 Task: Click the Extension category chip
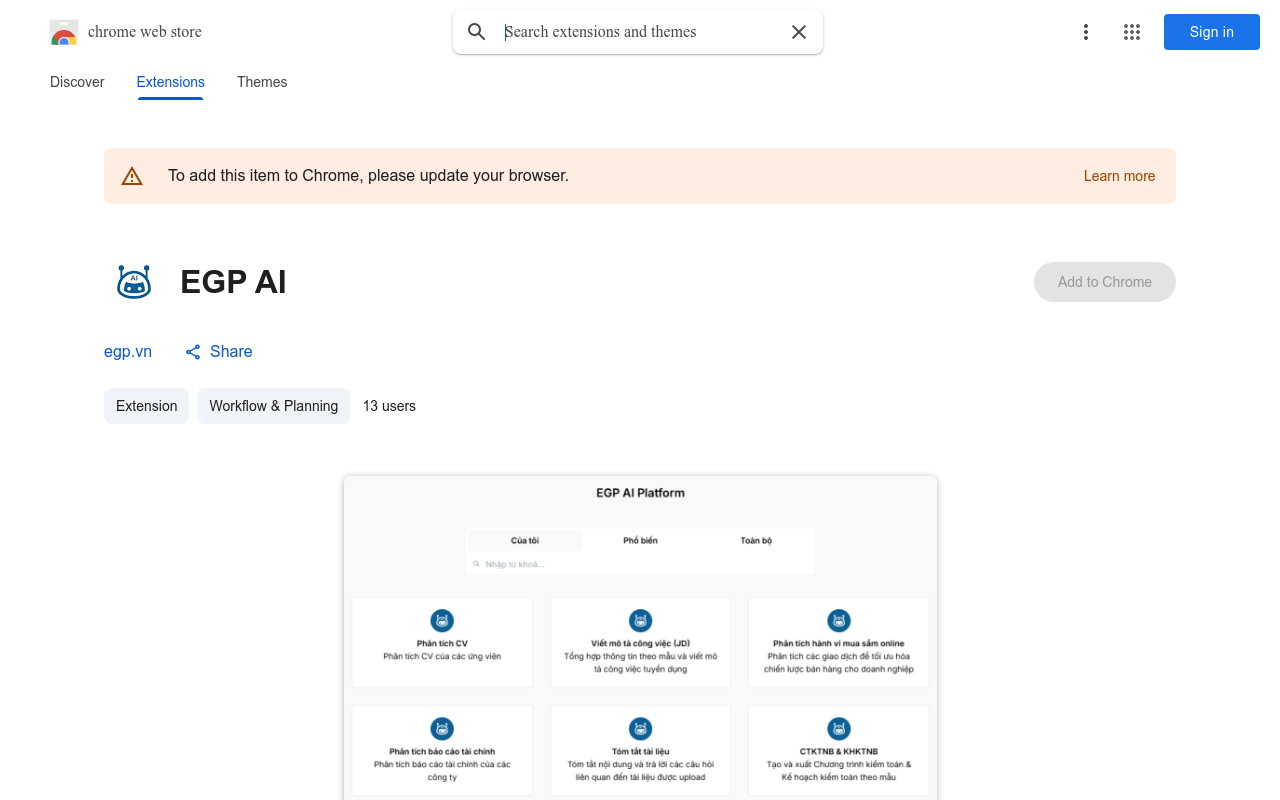pos(147,406)
